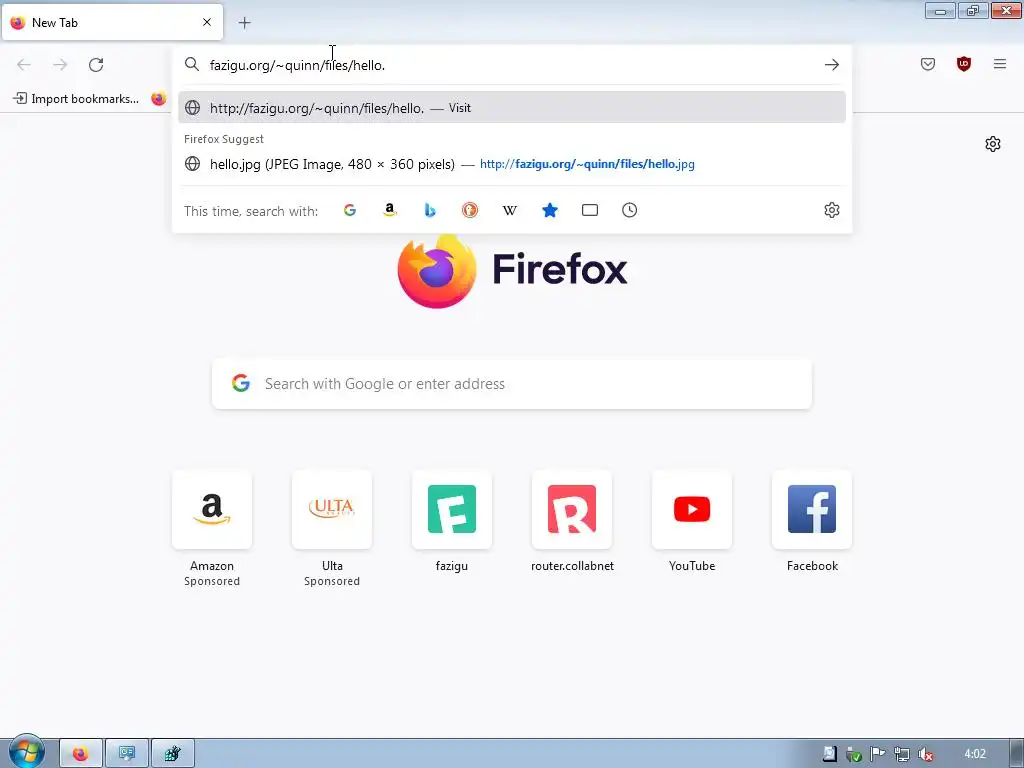Close the New Tab tab
This screenshot has height=768, width=1024.
[x=207, y=22]
